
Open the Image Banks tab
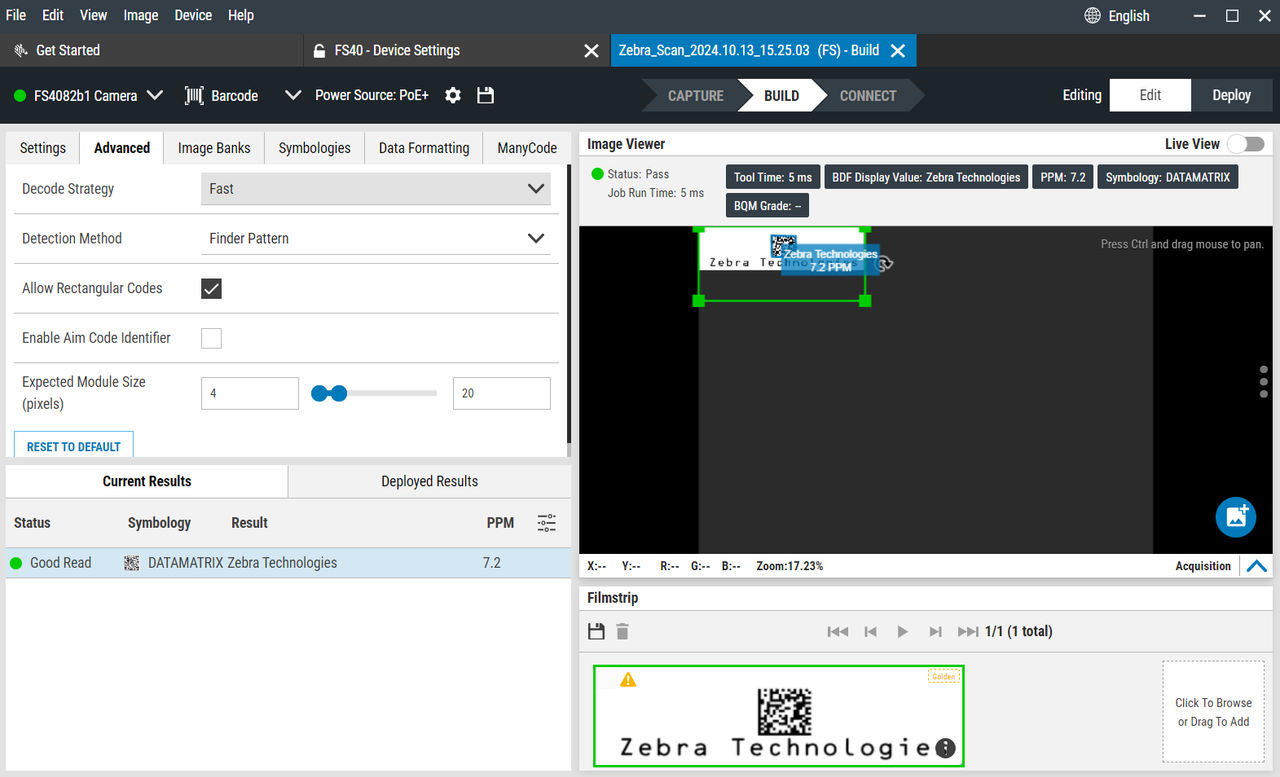(x=214, y=148)
